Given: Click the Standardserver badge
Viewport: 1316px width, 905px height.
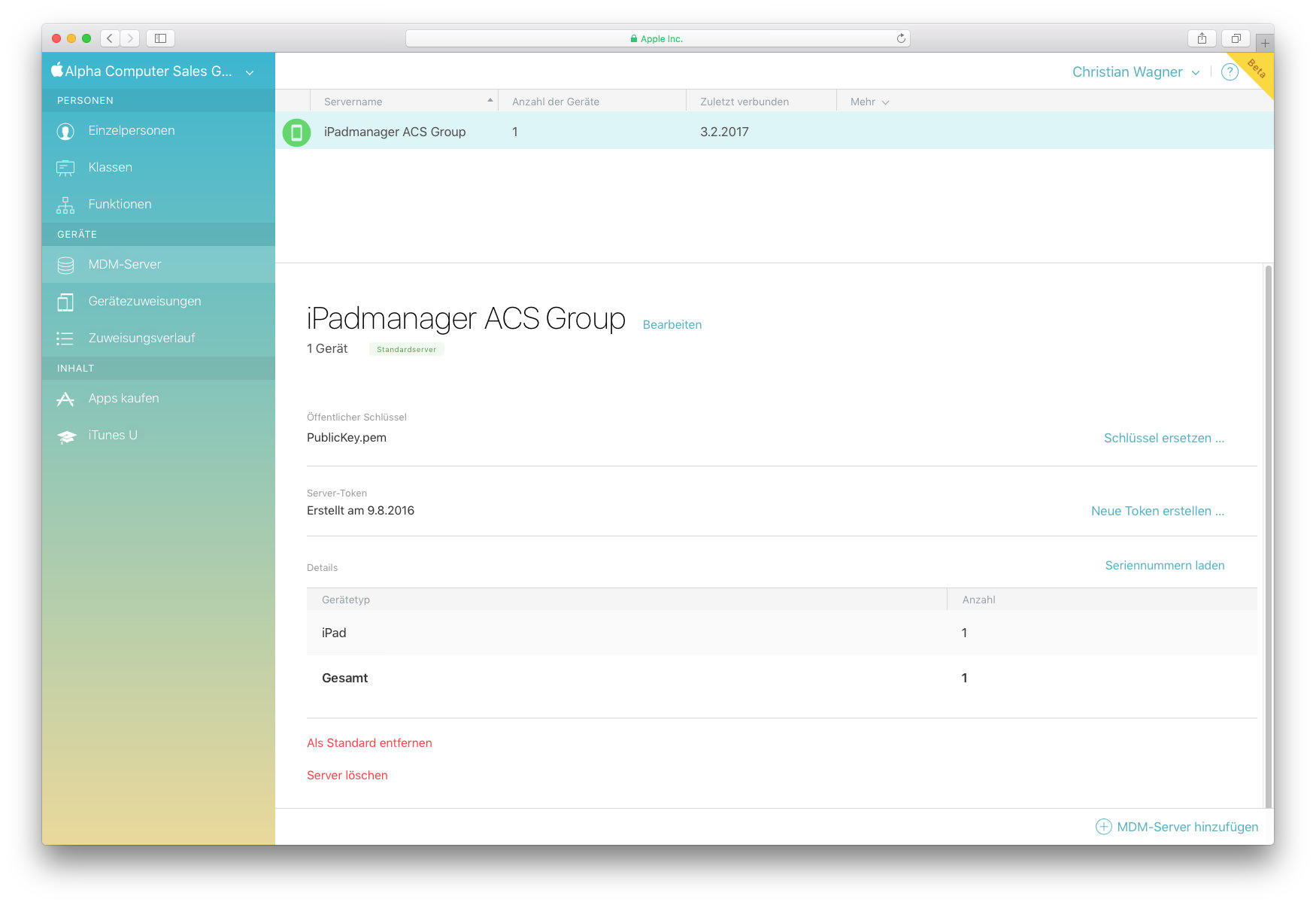Looking at the screenshot, I should pos(407,350).
